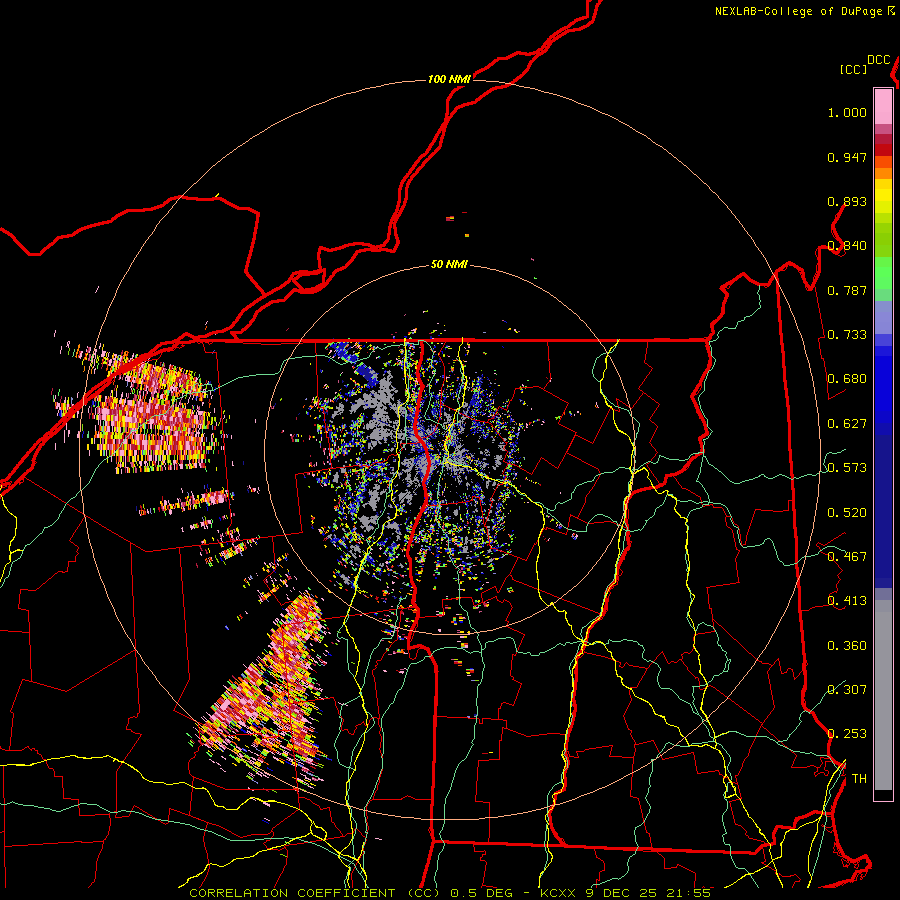The width and height of the screenshot is (900, 900).
Task: Select the 0.467 legend value
Action: (x=847, y=557)
